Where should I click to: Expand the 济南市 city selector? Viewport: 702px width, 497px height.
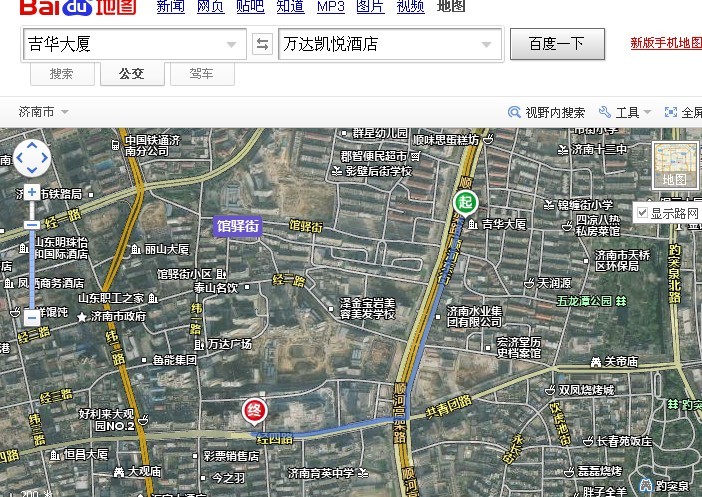(x=43, y=112)
